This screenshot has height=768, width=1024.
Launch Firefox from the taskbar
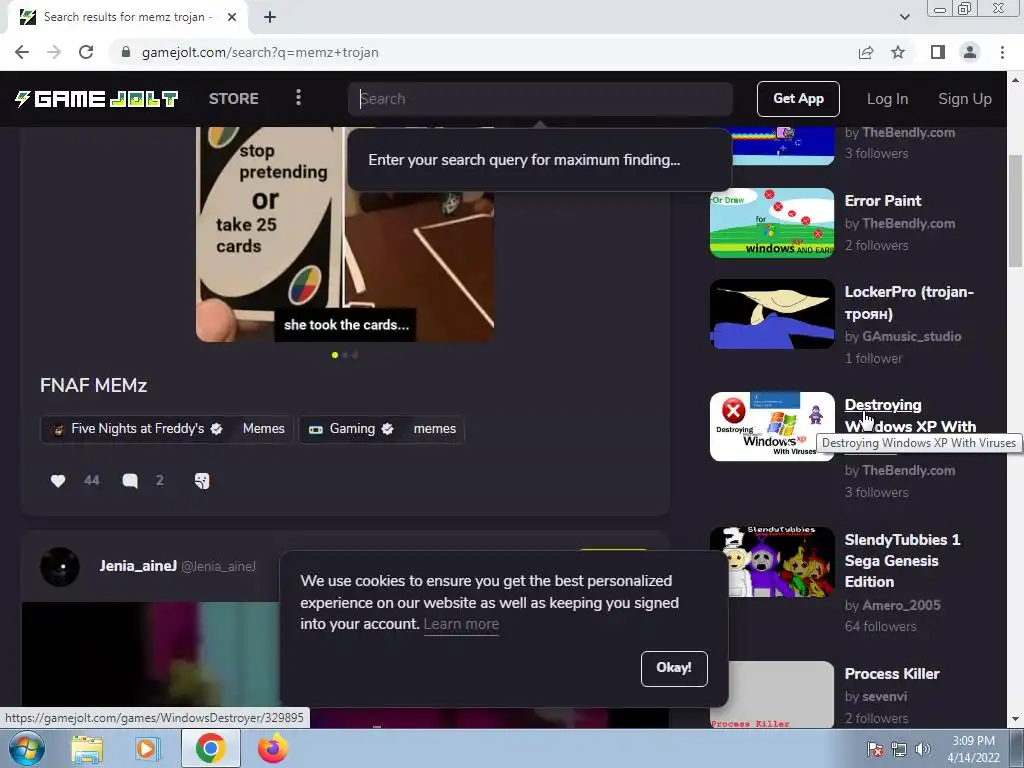click(x=272, y=748)
